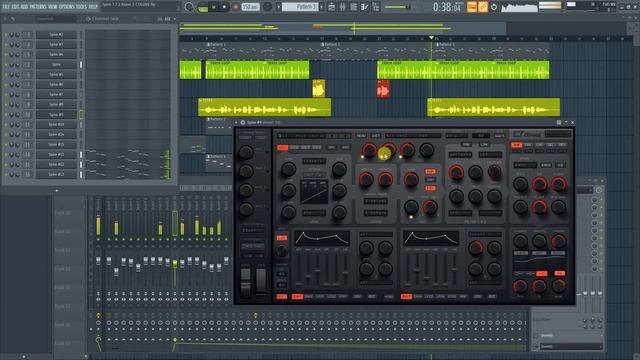The height and width of the screenshot is (360, 640).
Task: Open the TOOLS menu
Action: [x=82, y=7]
